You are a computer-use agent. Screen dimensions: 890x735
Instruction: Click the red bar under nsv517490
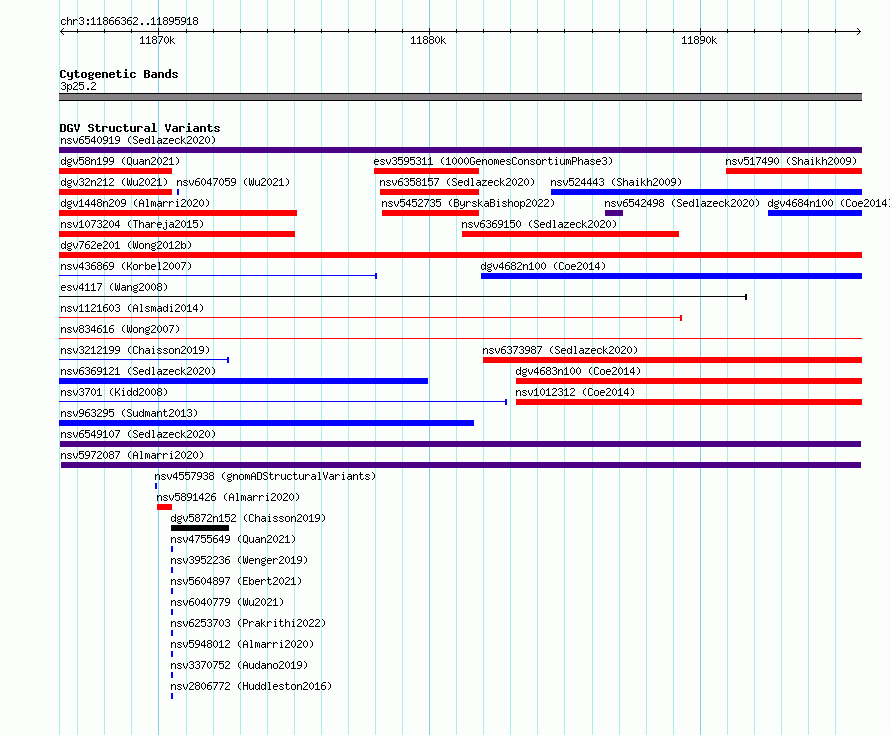tap(794, 171)
